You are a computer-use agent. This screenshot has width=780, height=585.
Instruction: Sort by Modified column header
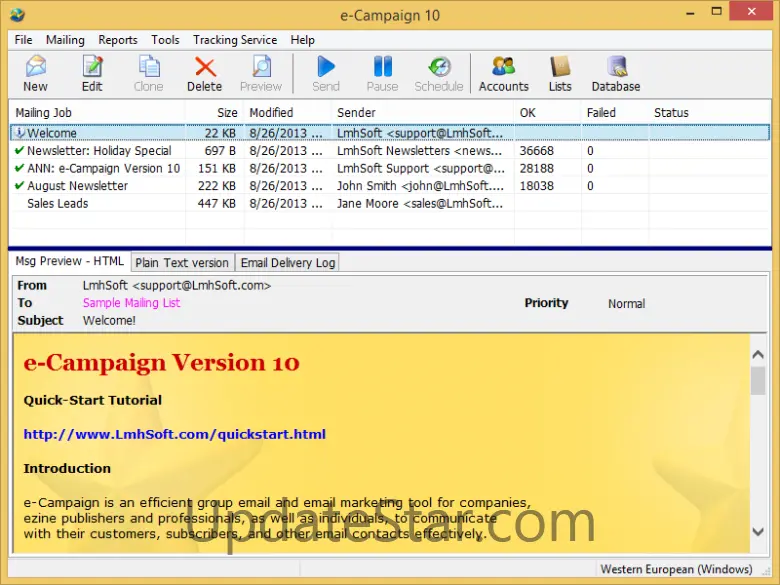tap(288, 113)
